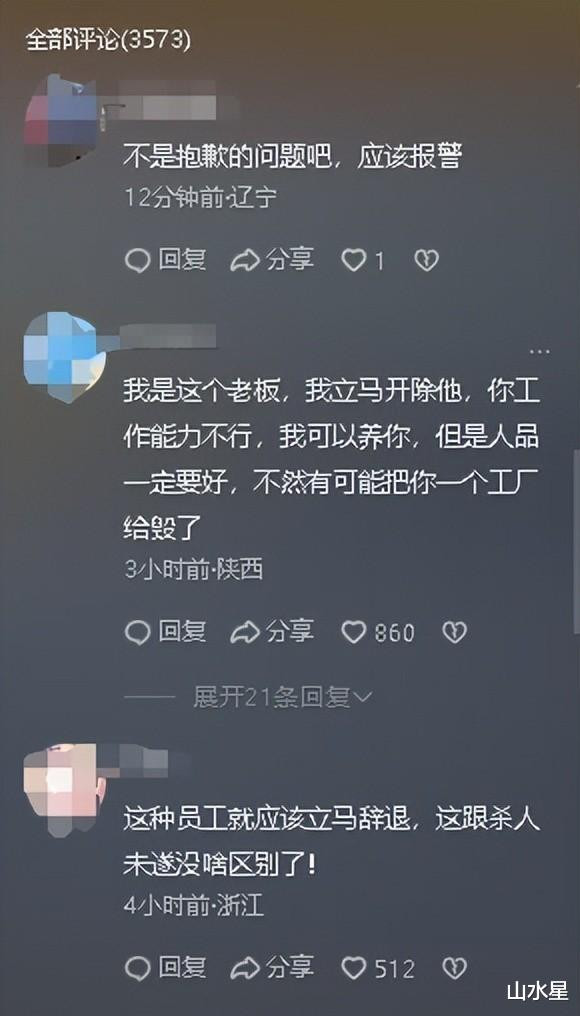
Task: Dislike the Shaanxi comment via broken heart
Action: tap(454, 632)
